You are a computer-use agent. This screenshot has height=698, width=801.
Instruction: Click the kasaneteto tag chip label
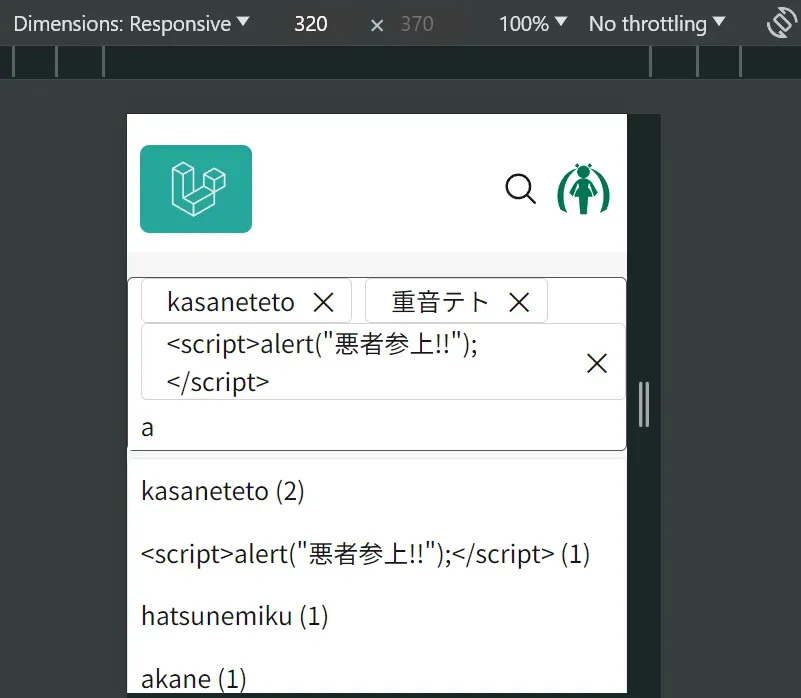[231, 302]
